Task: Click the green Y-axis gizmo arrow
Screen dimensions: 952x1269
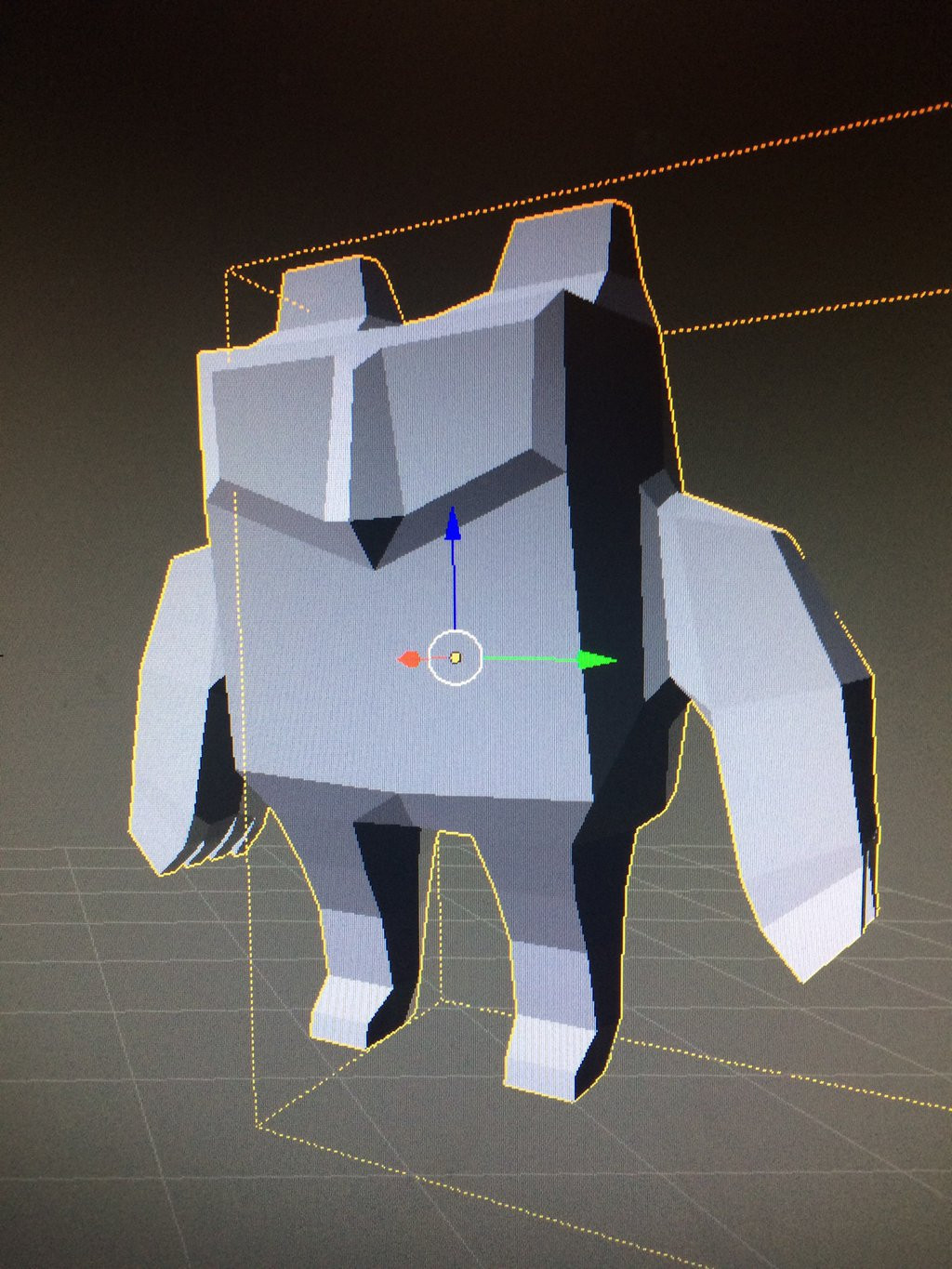Action: 597,661
